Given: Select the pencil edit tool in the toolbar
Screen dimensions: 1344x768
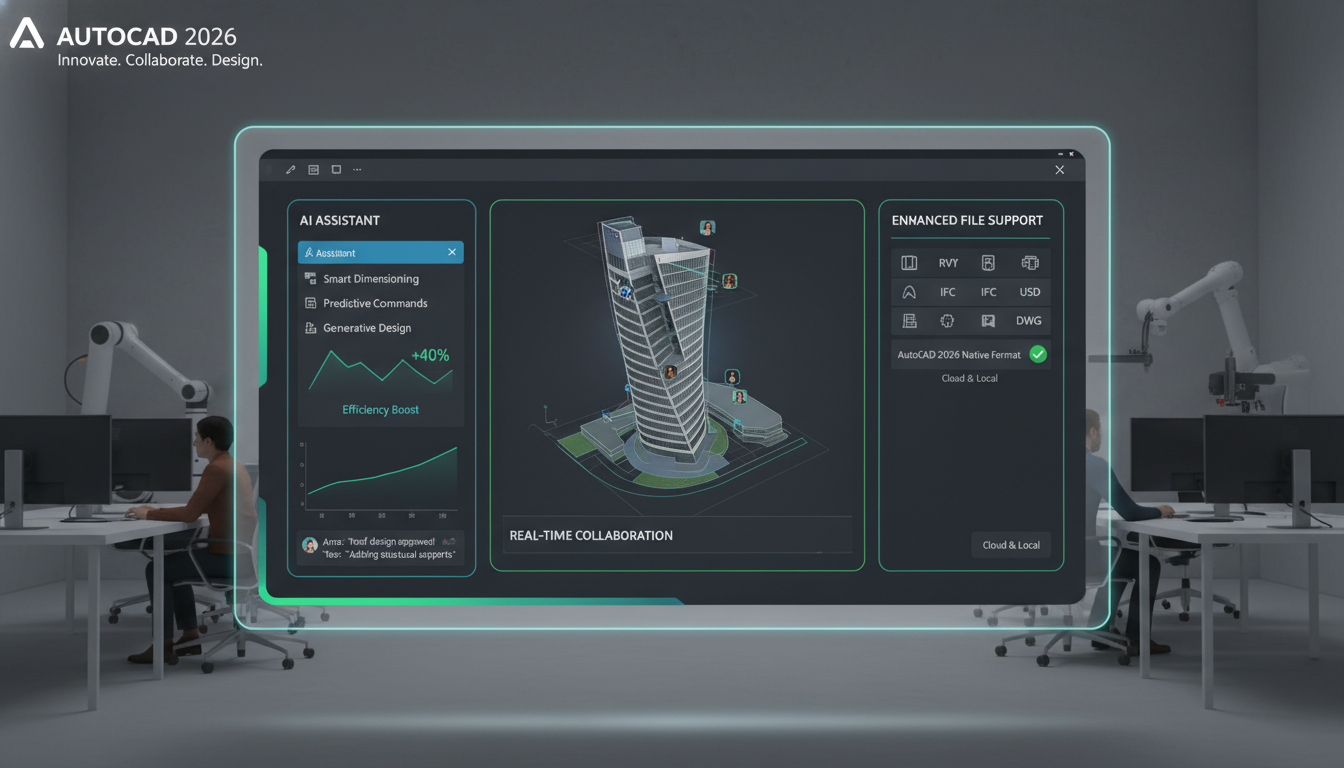Looking at the screenshot, I should point(290,169).
